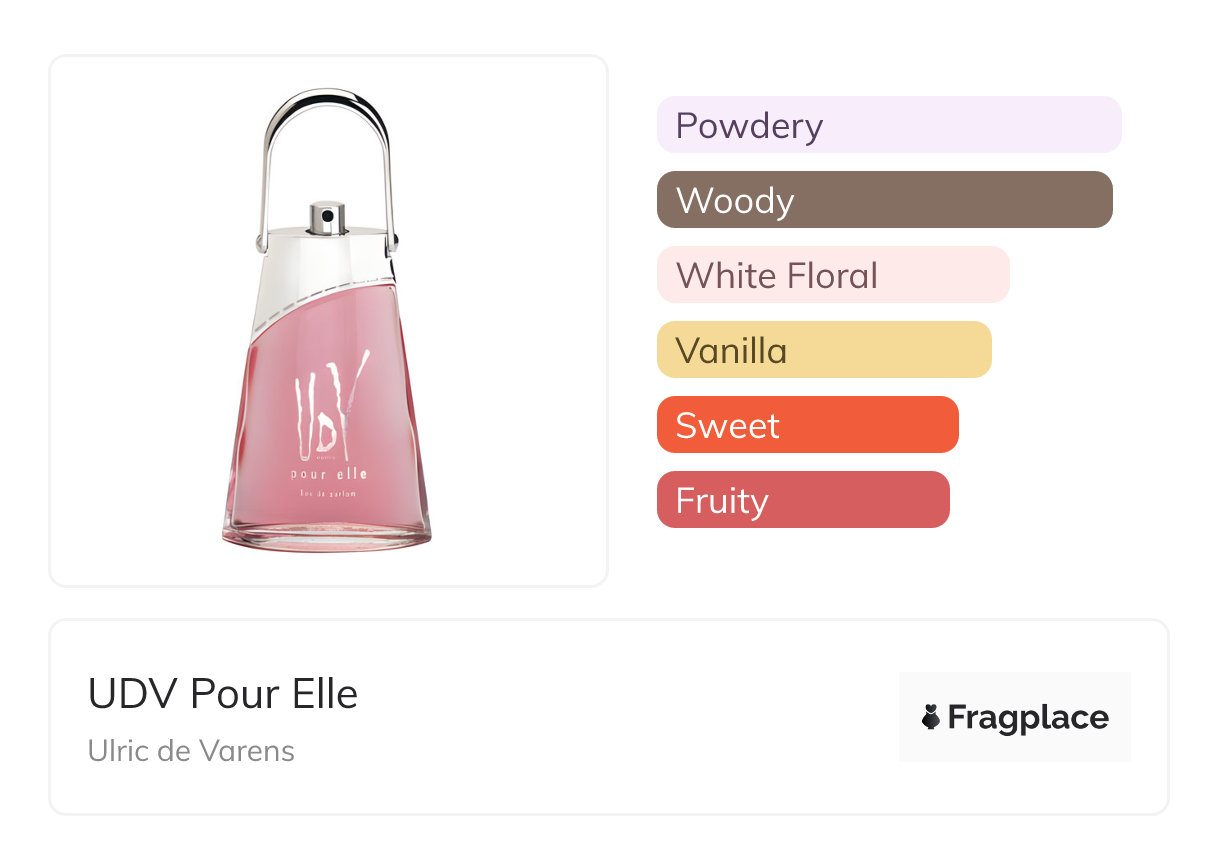
Task: Click the spray nozzle on the bottle
Action: pos(326,217)
